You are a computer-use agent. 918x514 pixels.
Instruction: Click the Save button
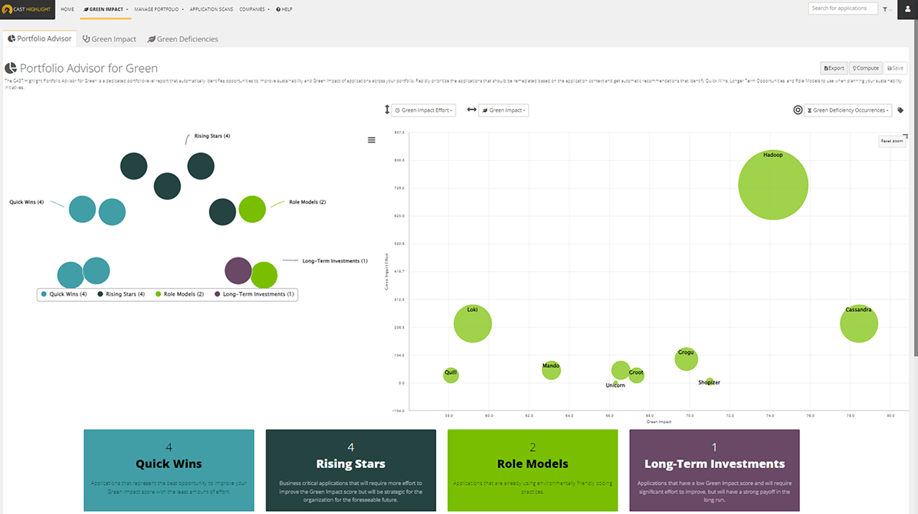pos(895,68)
